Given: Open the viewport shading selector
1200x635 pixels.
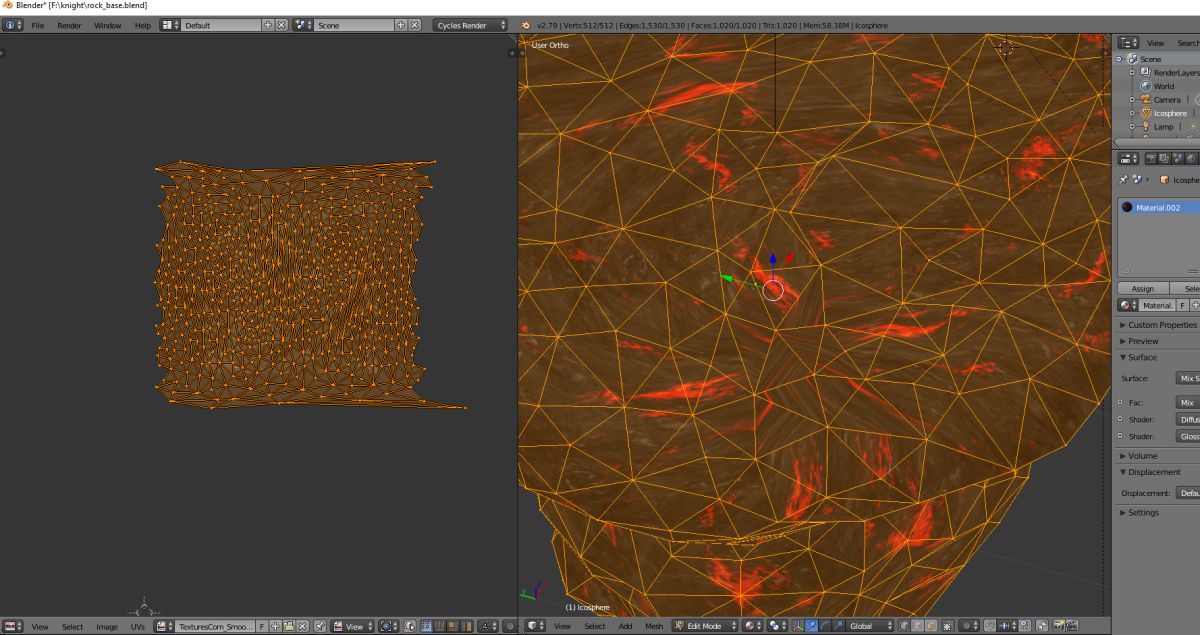Looking at the screenshot, I should 753,626.
